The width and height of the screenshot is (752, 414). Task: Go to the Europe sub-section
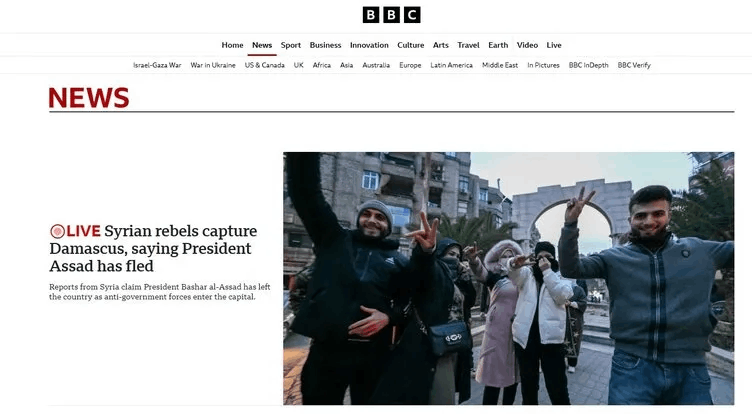pos(410,65)
